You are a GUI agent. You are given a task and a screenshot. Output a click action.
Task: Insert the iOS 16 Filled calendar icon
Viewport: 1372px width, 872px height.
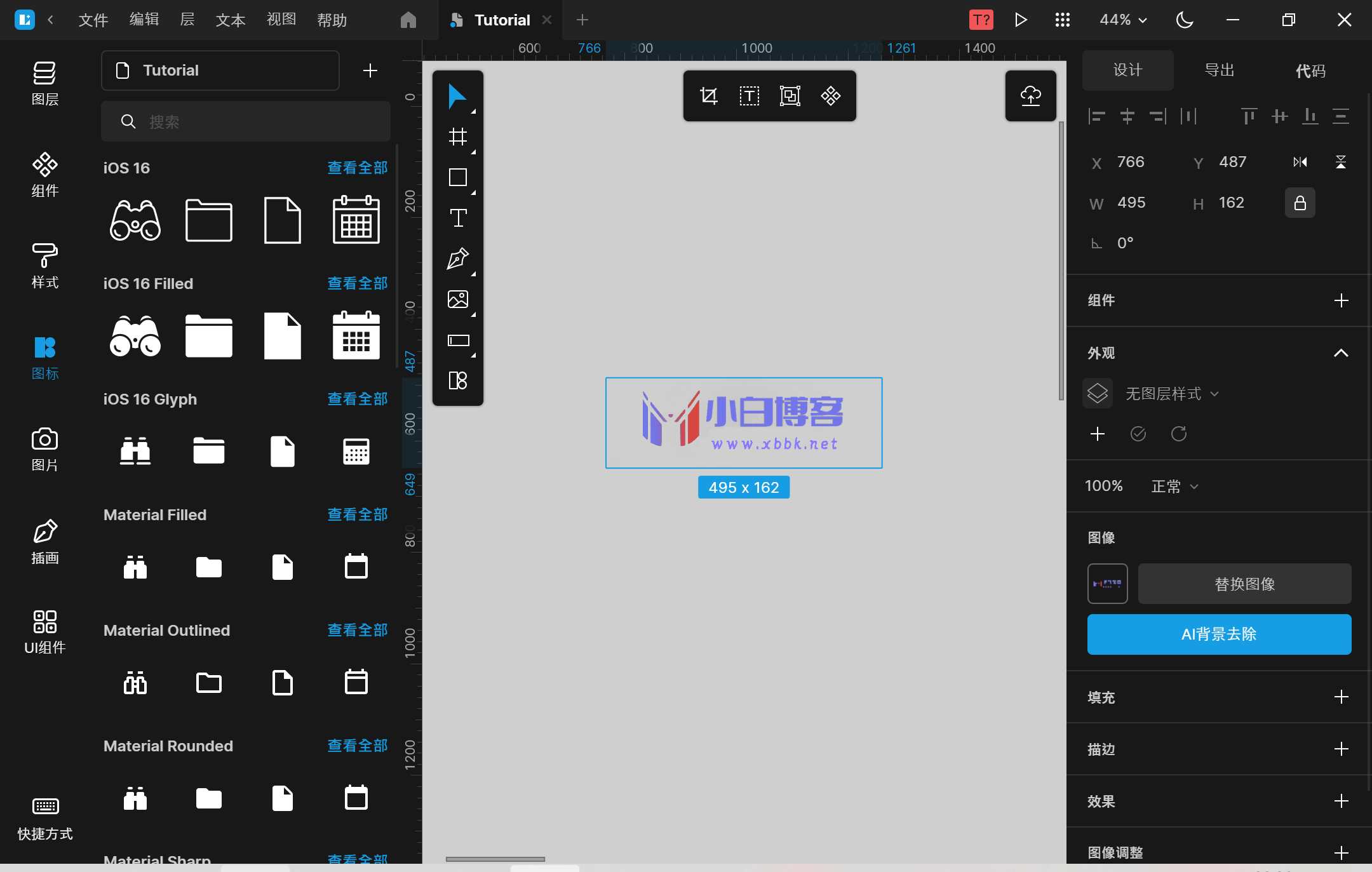click(356, 336)
